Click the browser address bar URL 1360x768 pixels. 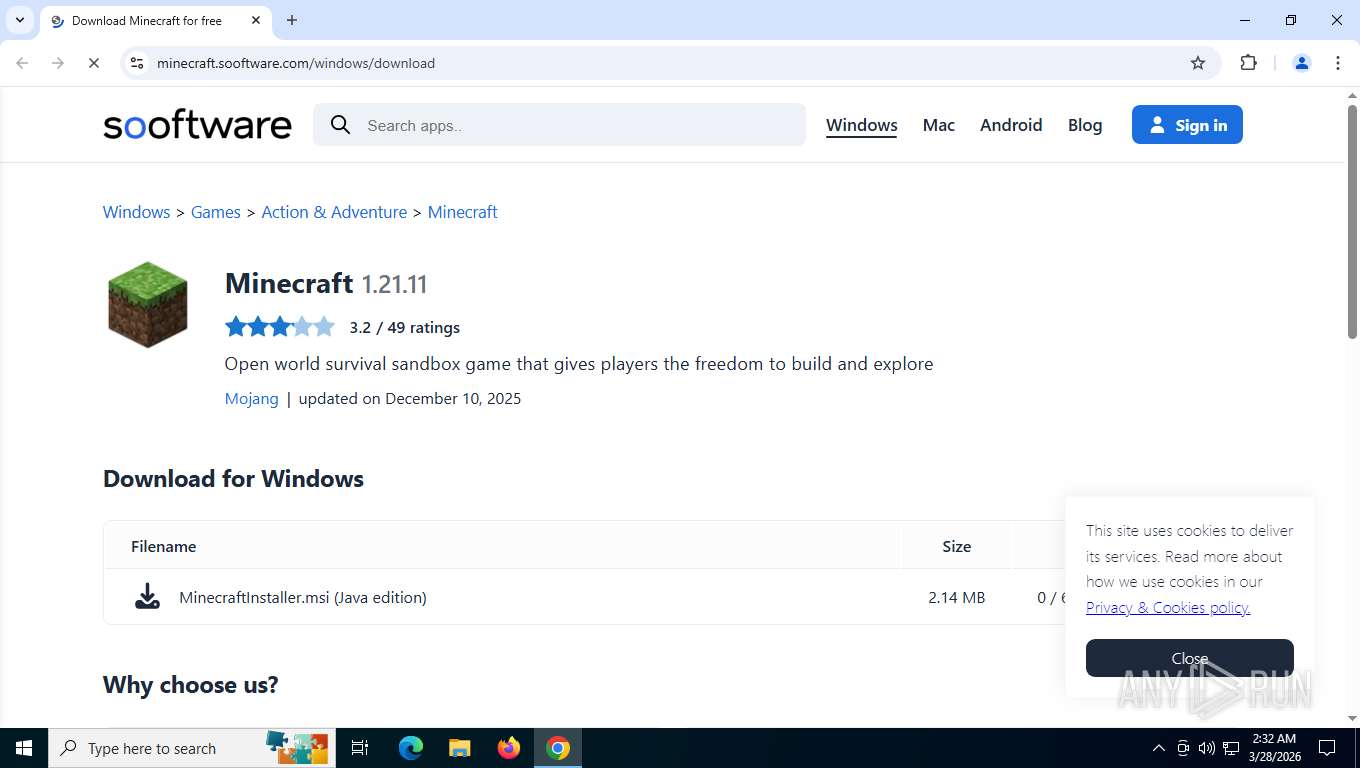[x=296, y=63]
